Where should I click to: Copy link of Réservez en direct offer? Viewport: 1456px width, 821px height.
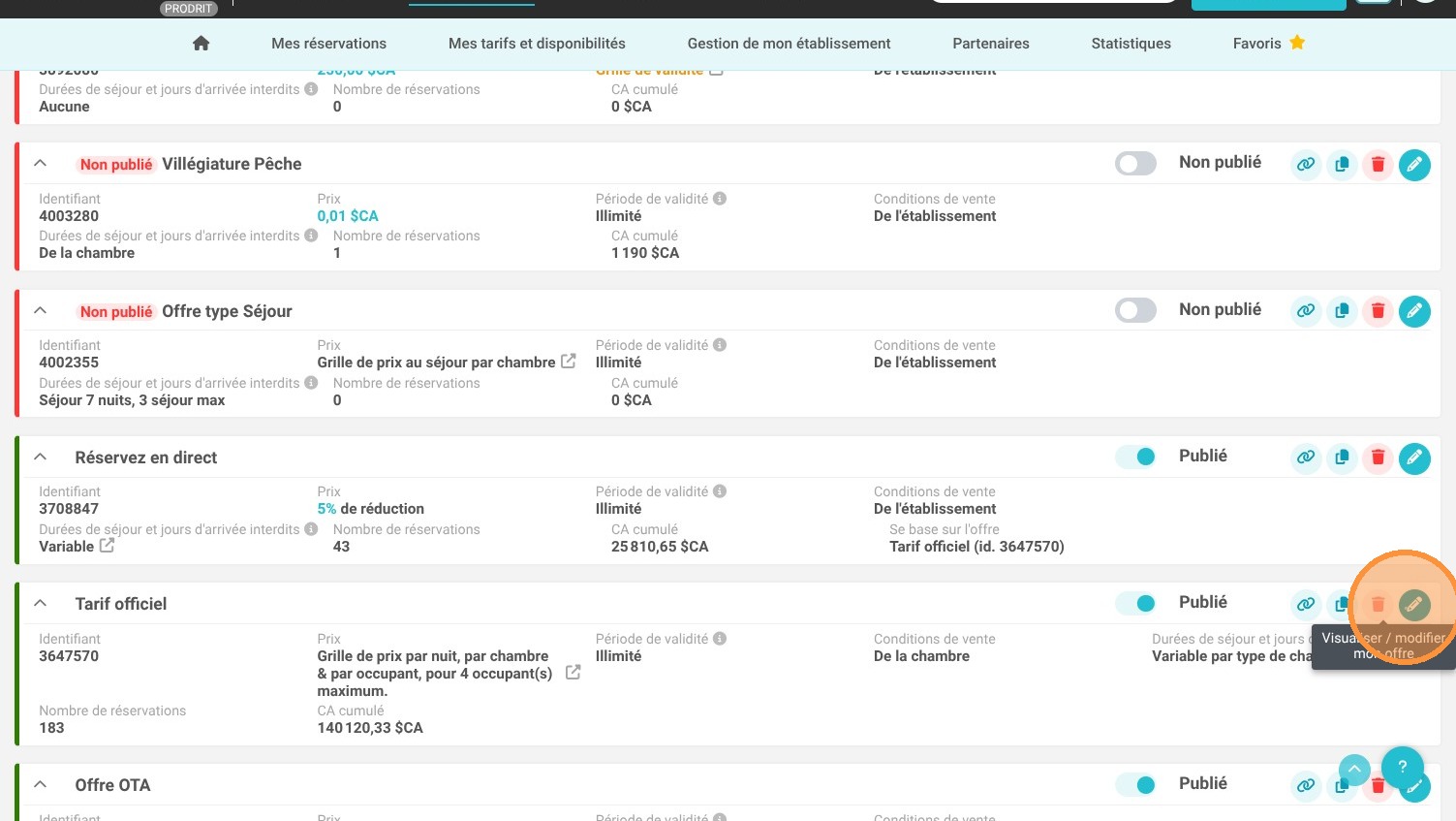[x=1306, y=458]
